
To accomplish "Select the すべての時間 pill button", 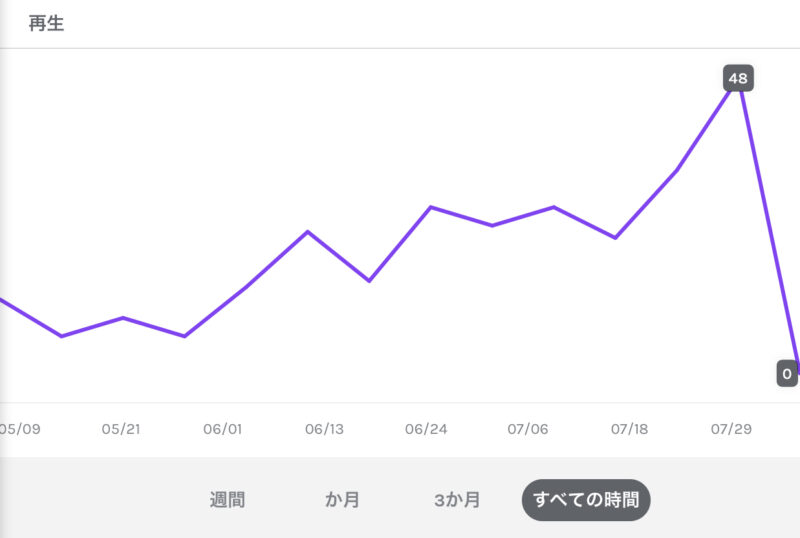I will 586,500.
